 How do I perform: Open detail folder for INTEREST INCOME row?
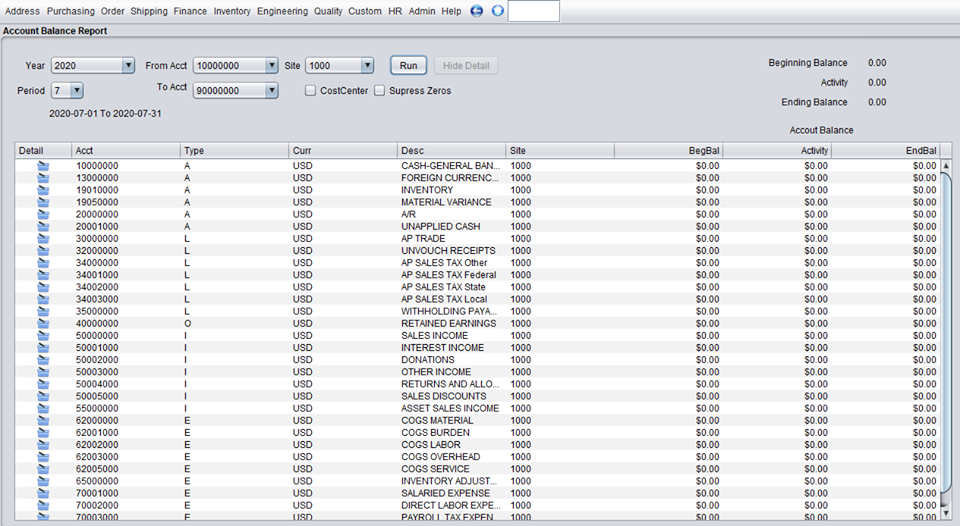click(43, 348)
